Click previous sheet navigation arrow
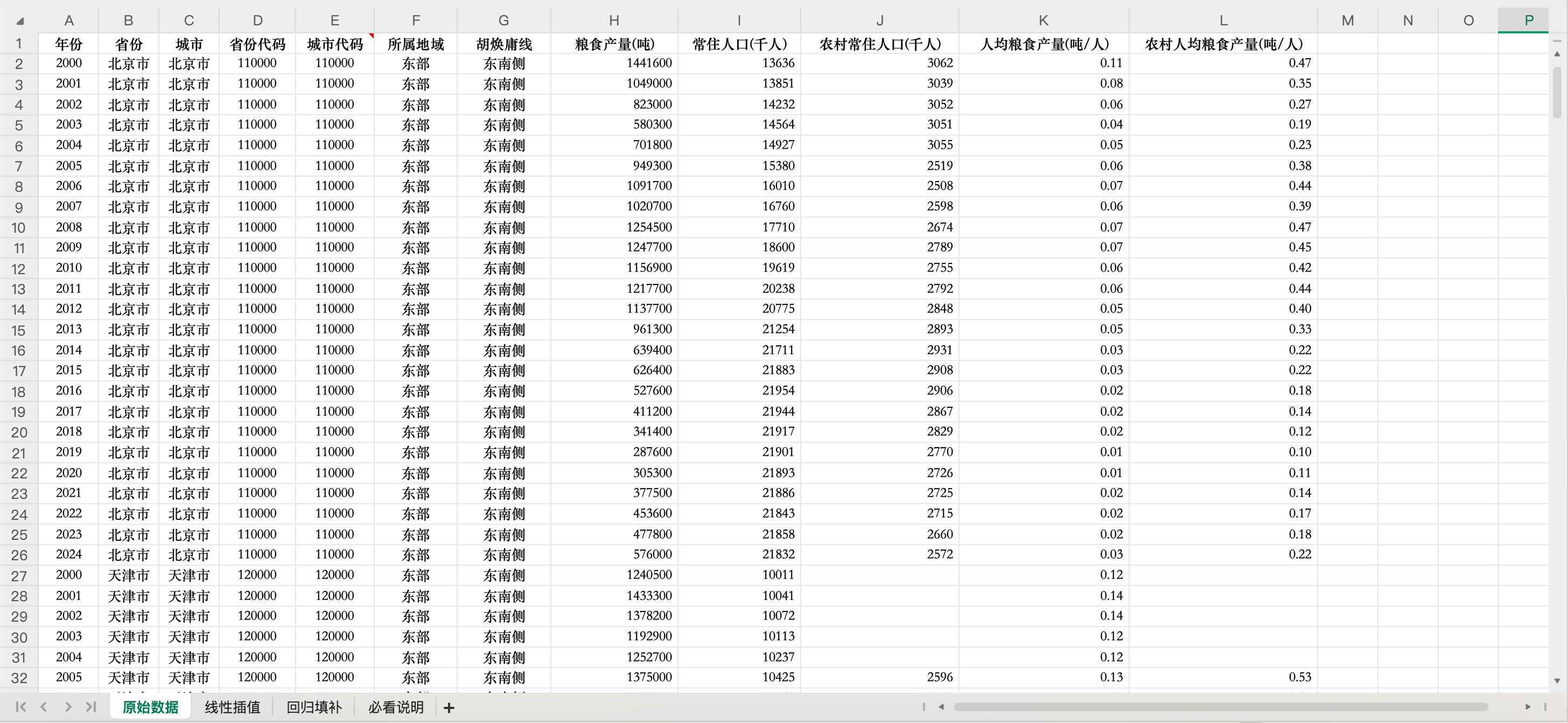This screenshot has height=723, width=1568. [44, 706]
